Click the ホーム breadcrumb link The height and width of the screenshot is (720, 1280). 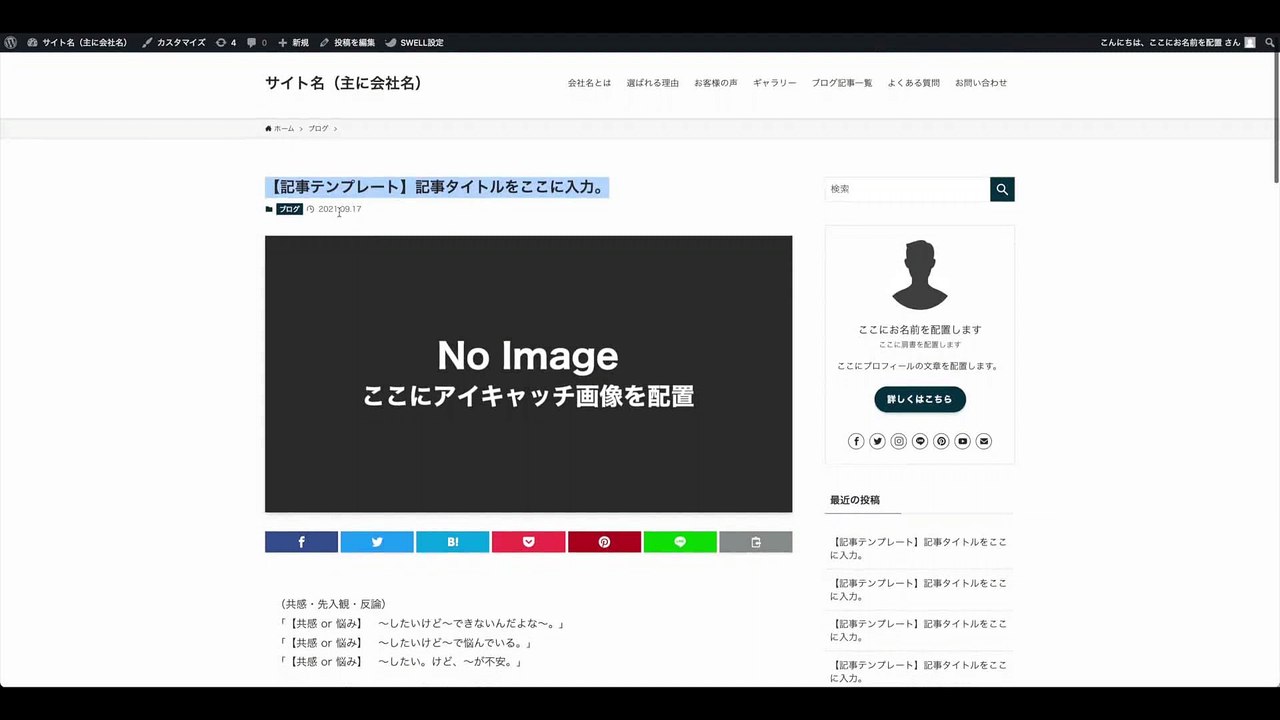pos(280,129)
